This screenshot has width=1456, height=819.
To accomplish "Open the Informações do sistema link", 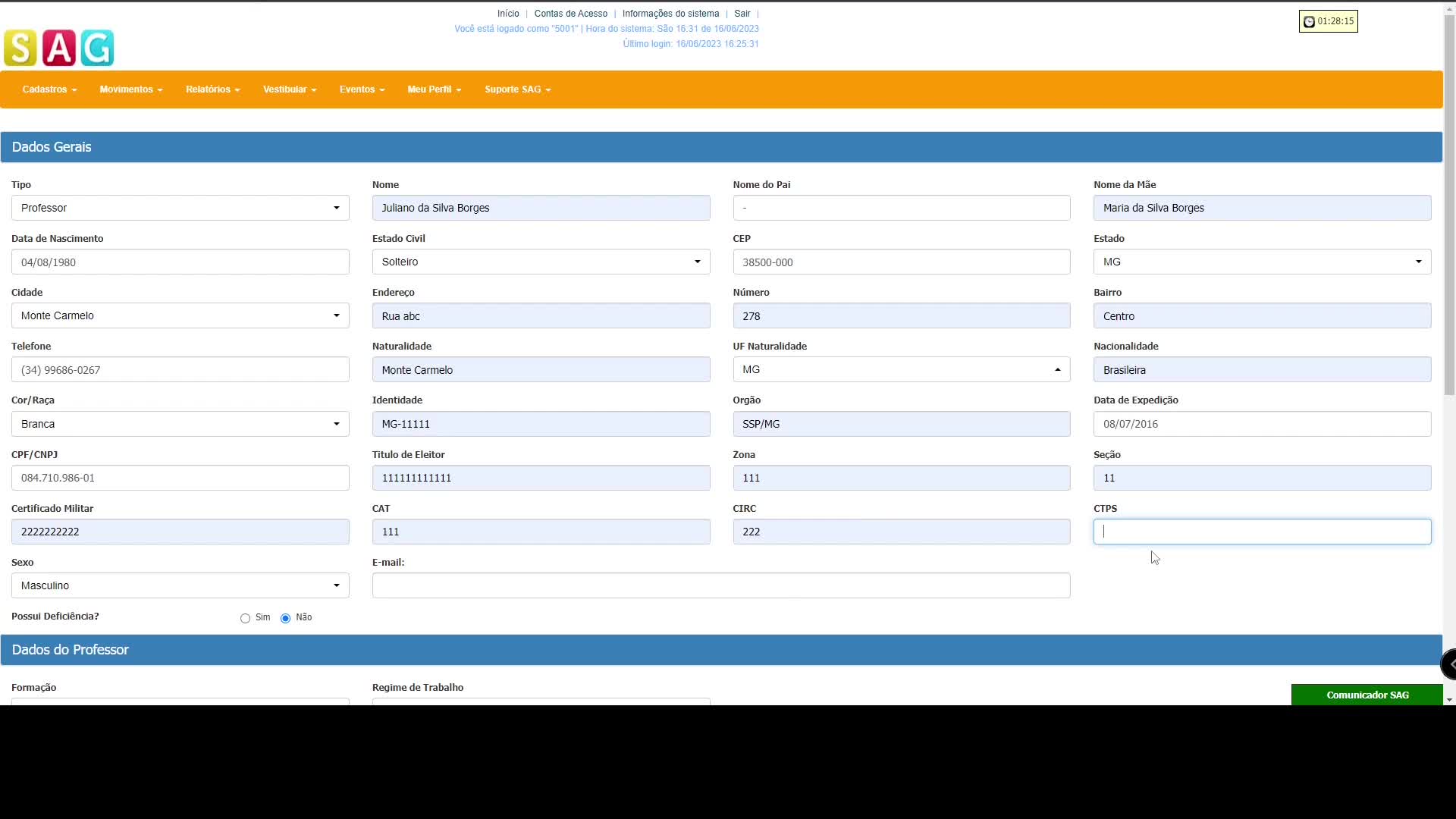I will [670, 14].
